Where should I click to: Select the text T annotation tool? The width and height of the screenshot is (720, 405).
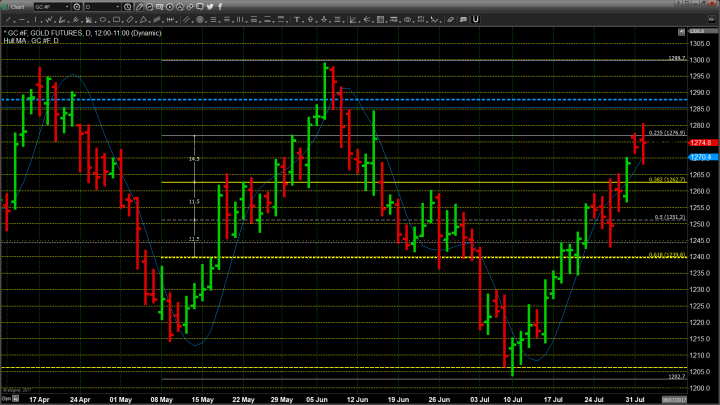click(x=297, y=19)
